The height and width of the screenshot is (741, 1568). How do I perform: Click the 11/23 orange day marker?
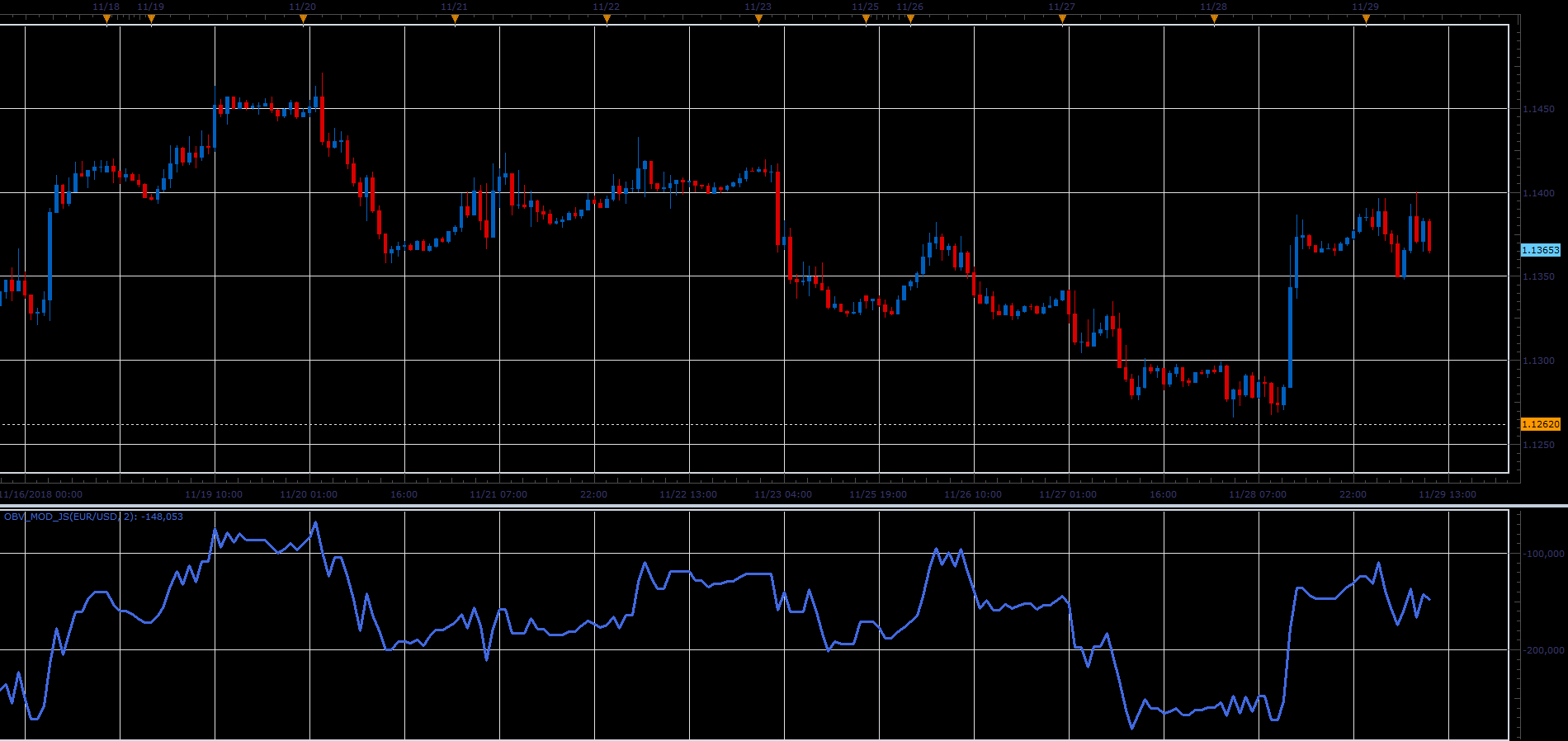tap(758, 19)
